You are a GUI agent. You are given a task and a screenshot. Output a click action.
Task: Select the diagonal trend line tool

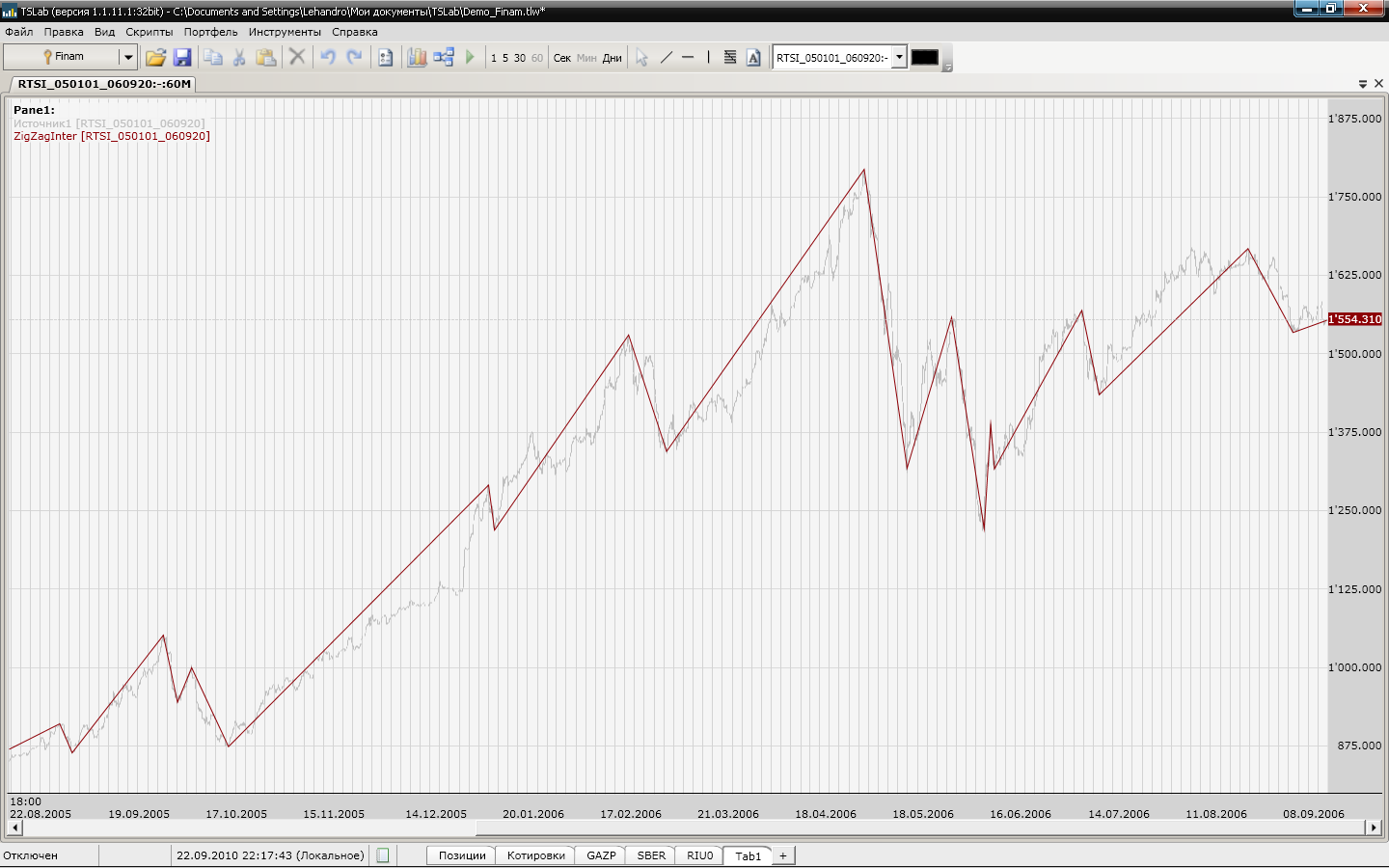point(666,58)
